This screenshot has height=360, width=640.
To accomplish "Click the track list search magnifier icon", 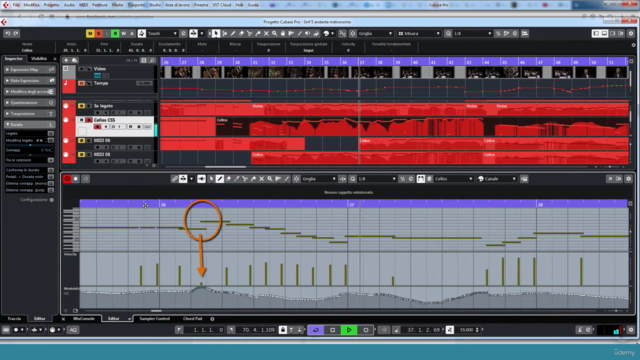I will pyautogui.click(x=152, y=60).
